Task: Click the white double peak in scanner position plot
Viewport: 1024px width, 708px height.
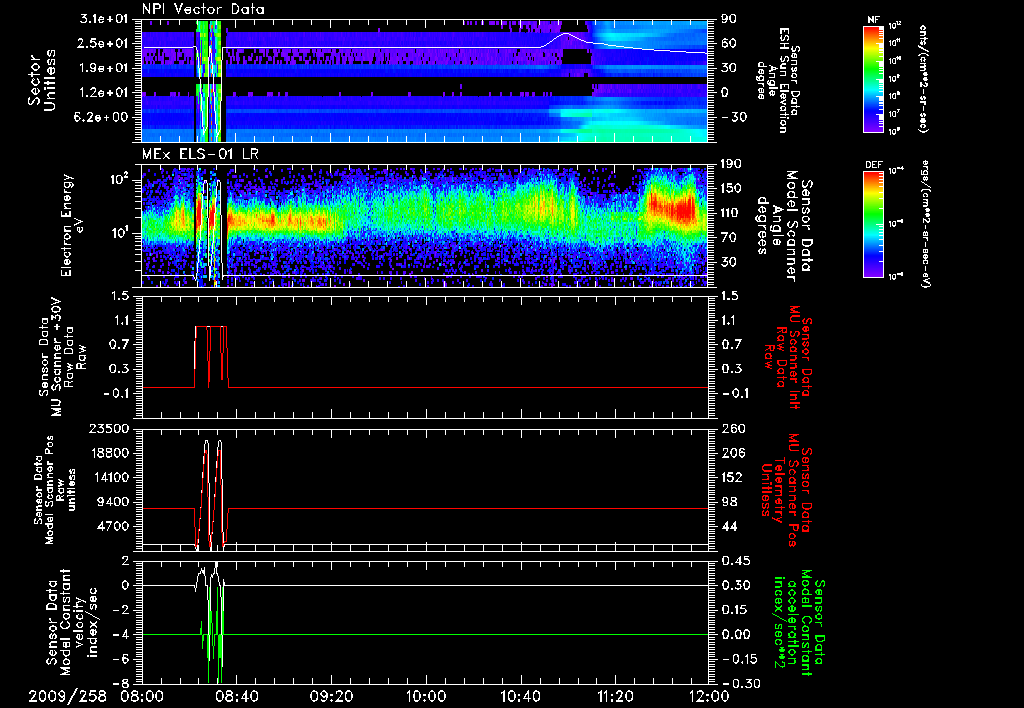Action: (x=212, y=493)
